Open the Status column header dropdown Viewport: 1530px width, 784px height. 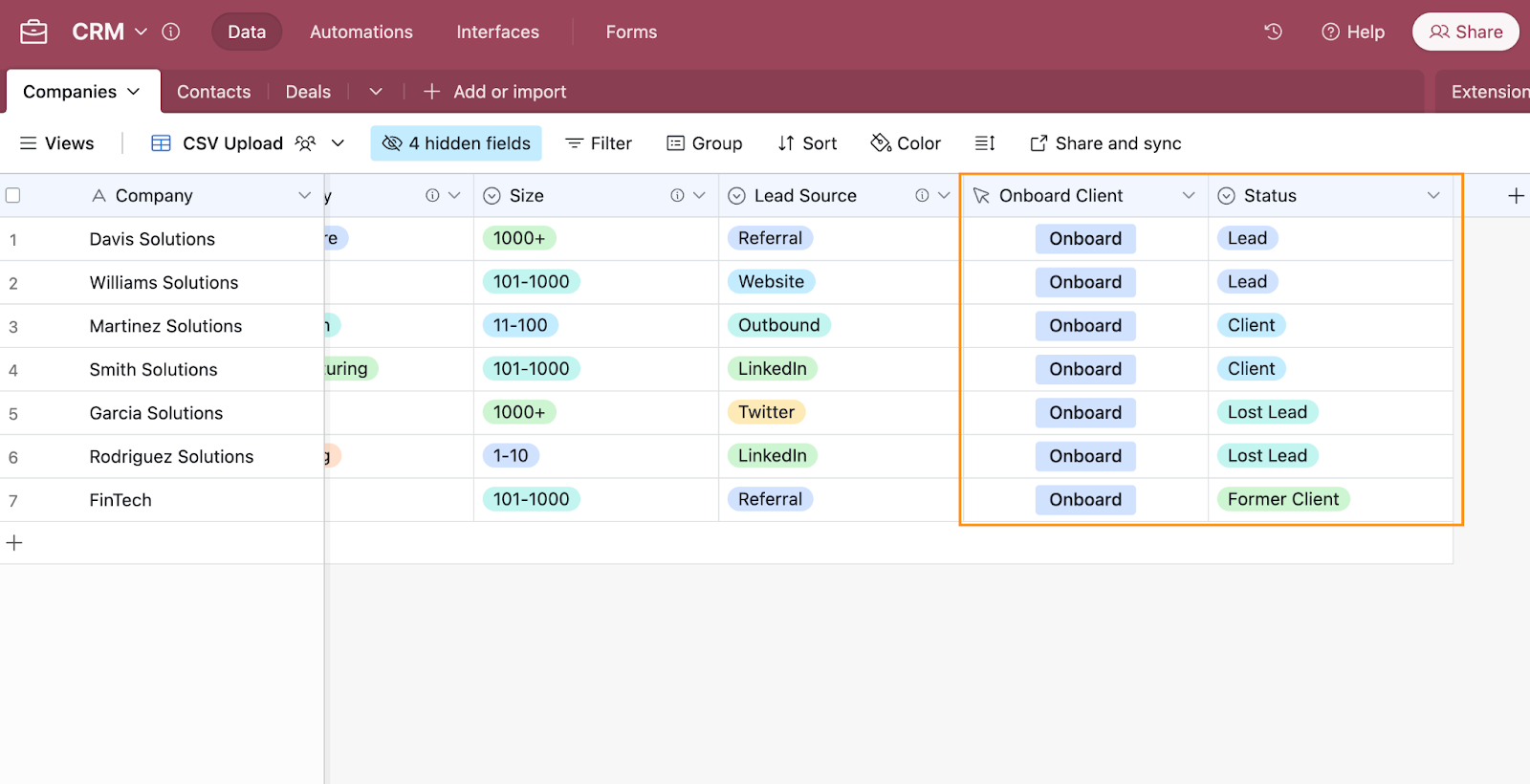click(1433, 195)
